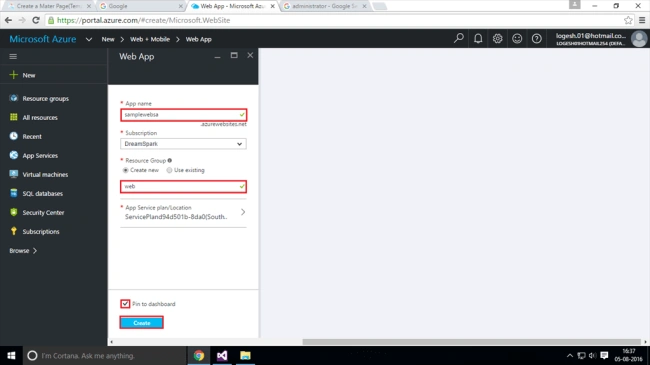This screenshot has height=365, width=650.
Task: Open the notifications bell
Action: [478, 39]
